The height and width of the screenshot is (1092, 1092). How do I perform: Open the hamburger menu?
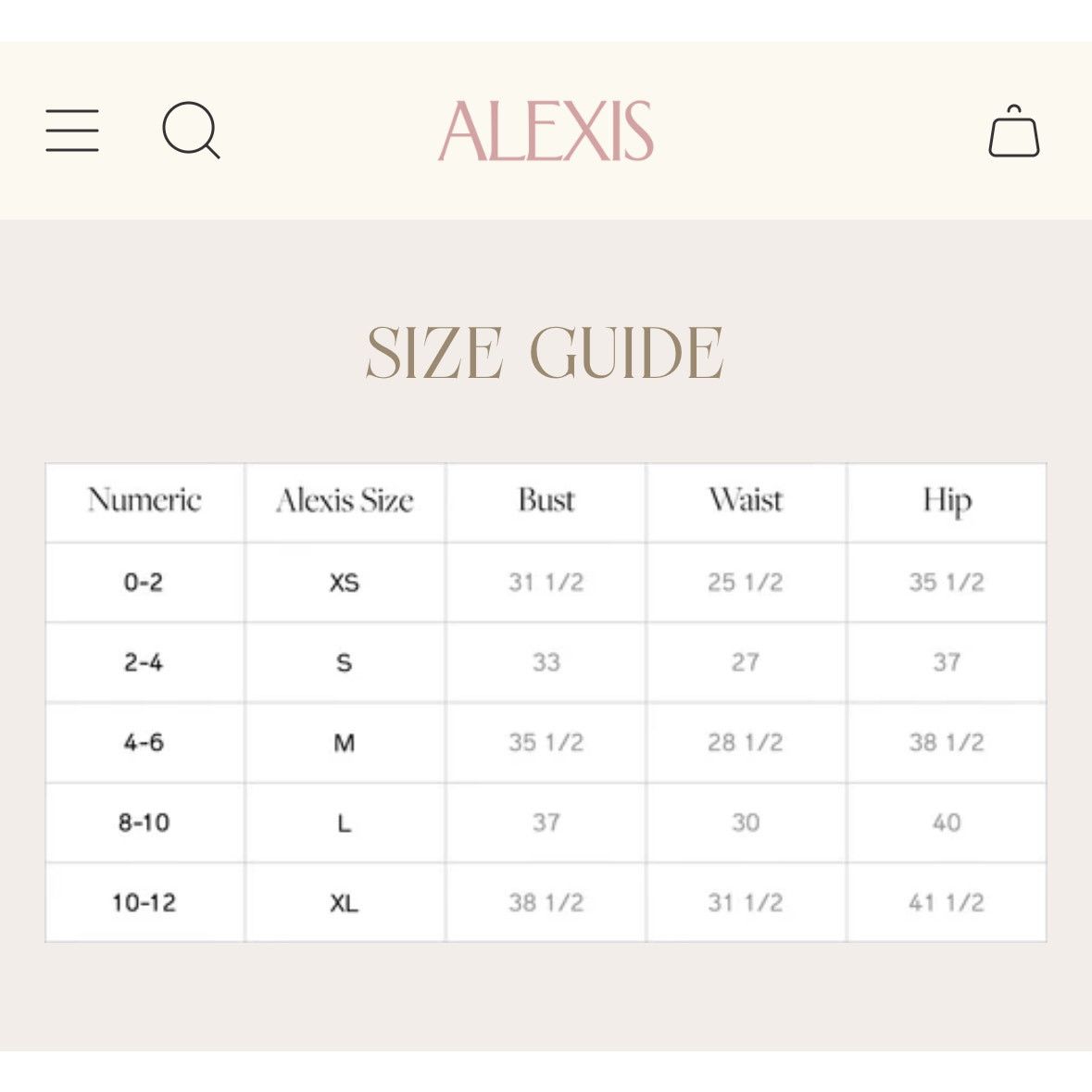pos(72,131)
